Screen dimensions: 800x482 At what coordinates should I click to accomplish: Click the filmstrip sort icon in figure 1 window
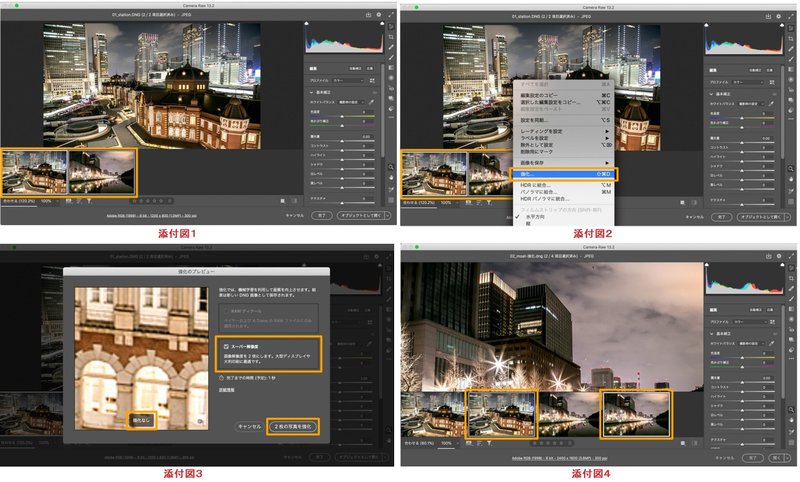click(x=80, y=201)
